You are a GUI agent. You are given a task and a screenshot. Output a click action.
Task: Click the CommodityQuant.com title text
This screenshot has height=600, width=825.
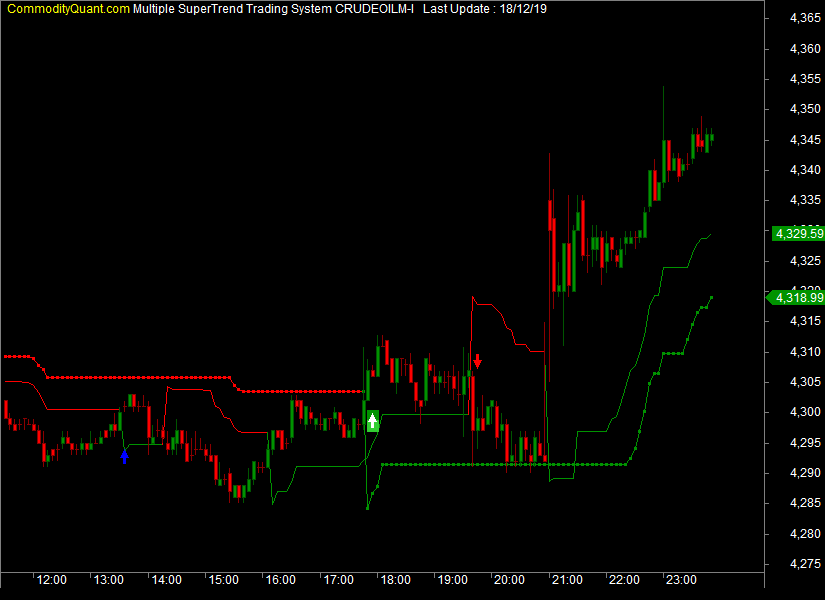pyautogui.click(x=68, y=9)
